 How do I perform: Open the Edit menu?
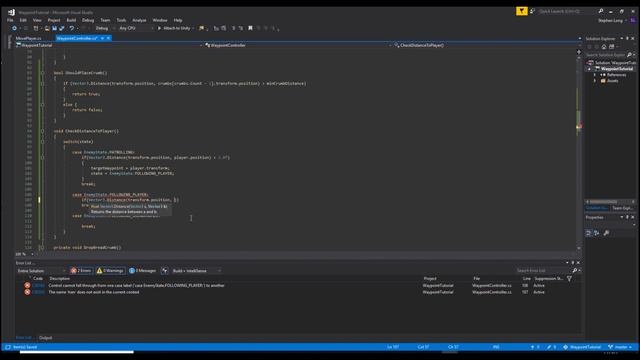[23, 20]
